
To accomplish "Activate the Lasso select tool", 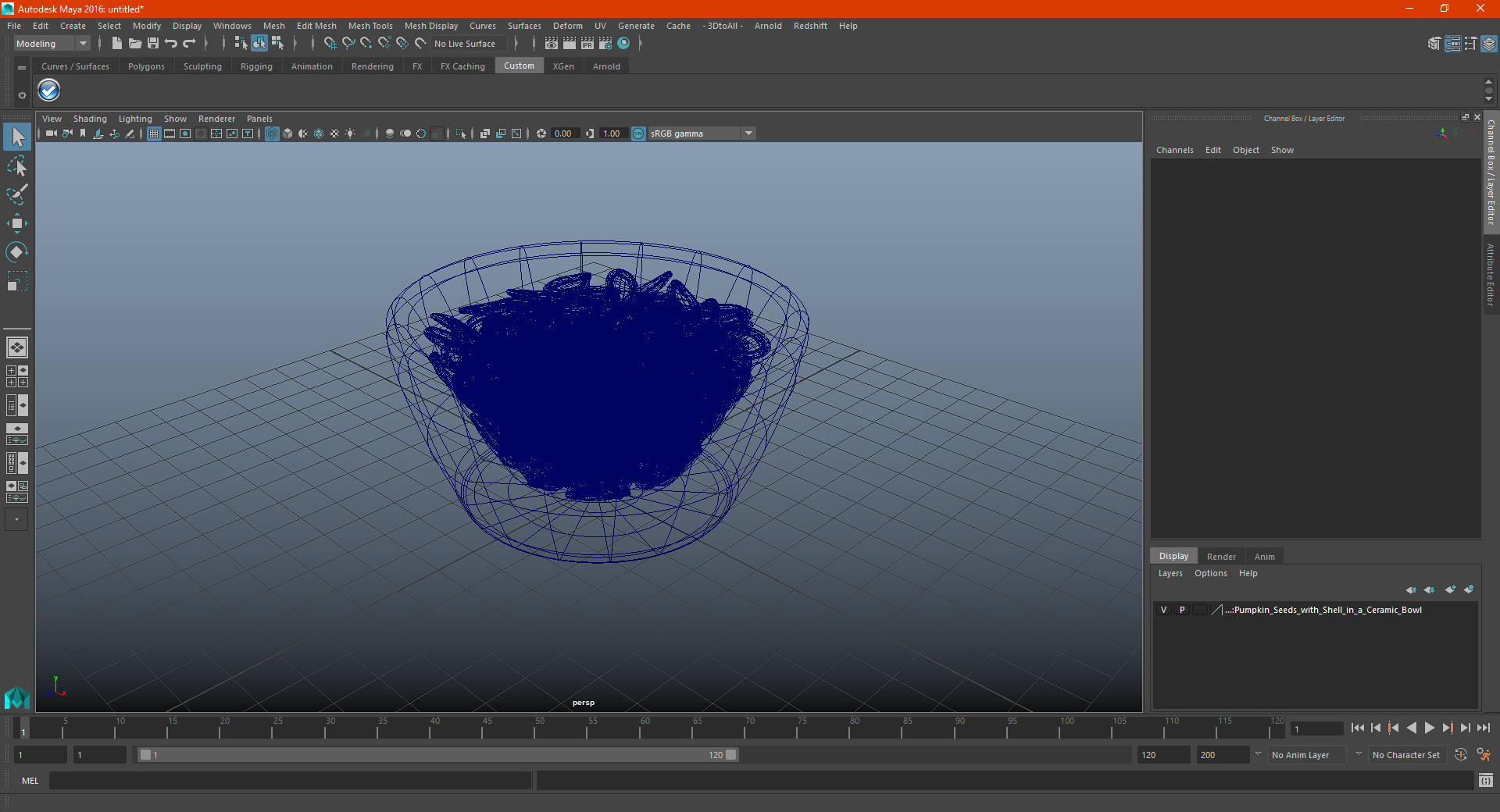I will (17, 166).
